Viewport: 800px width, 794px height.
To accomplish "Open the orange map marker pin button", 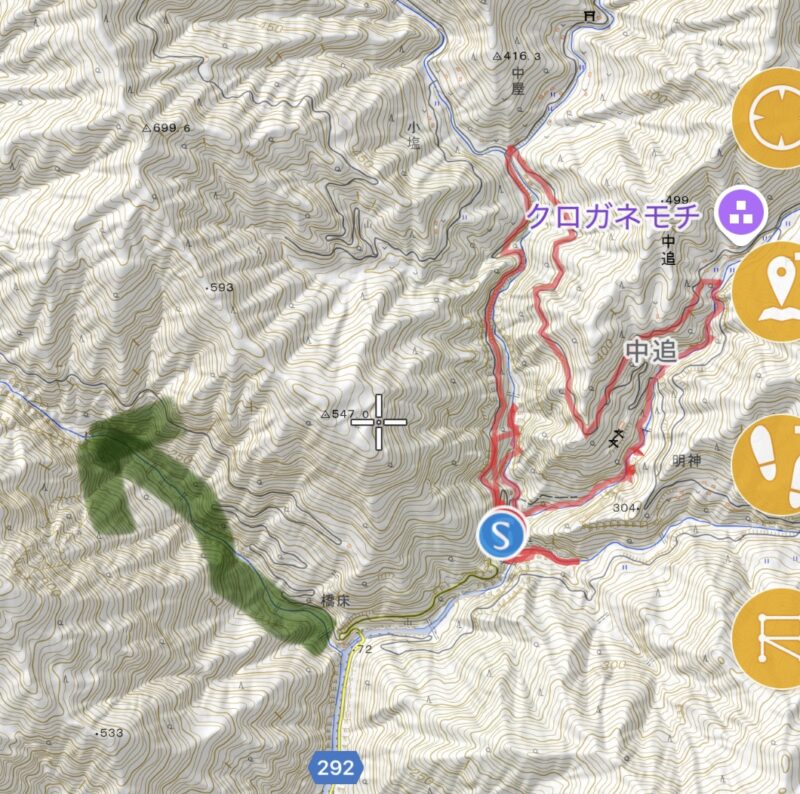I will pyautogui.click(x=770, y=292).
